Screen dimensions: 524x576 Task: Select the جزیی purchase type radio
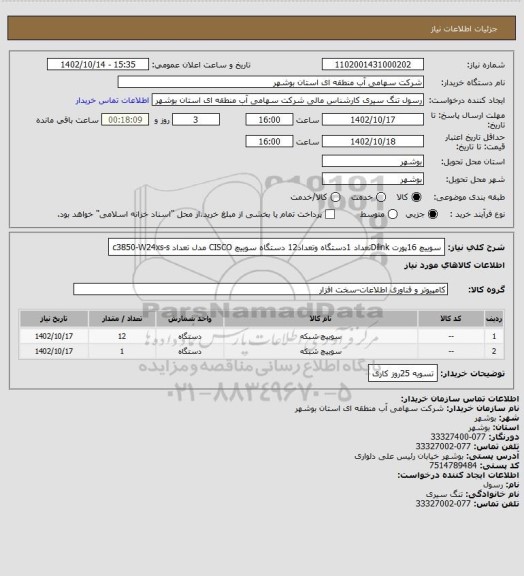(433, 214)
